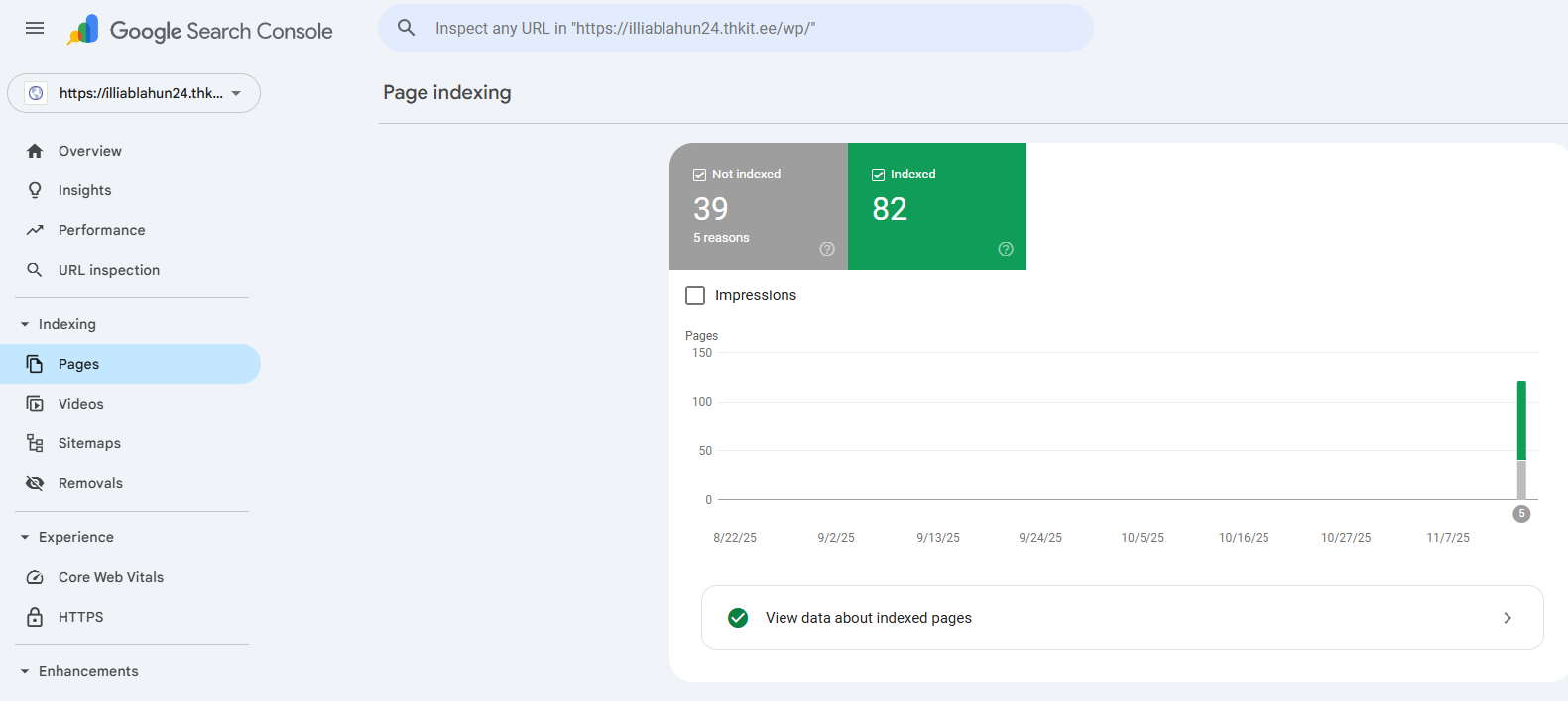The width and height of the screenshot is (1568, 701).
Task: Click the Removals crossed-eye icon
Action: (x=35, y=483)
